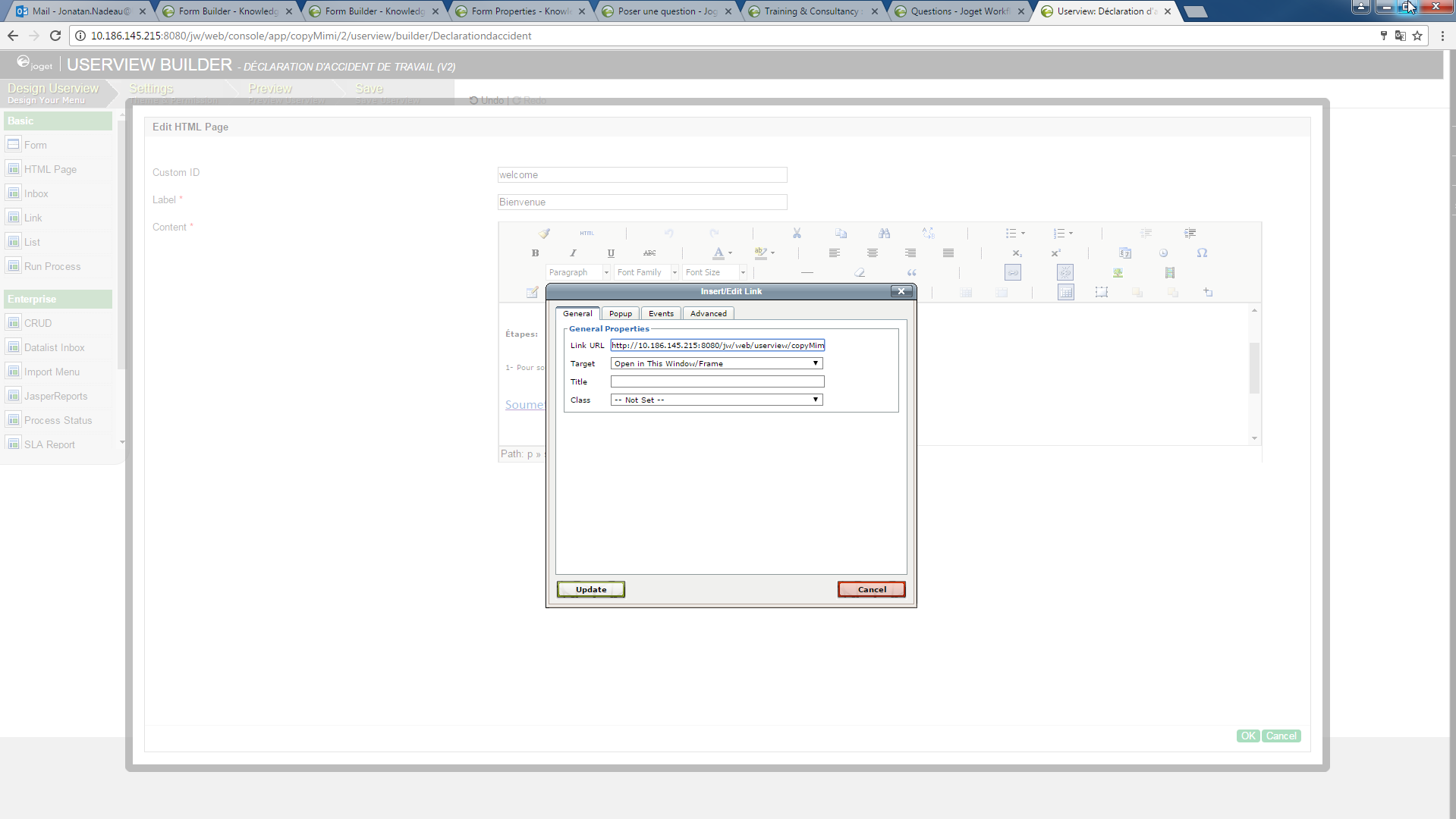This screenshot has height=819, width=1456.
Task: Select the General tab in link dialog
Action: point(577,313)
